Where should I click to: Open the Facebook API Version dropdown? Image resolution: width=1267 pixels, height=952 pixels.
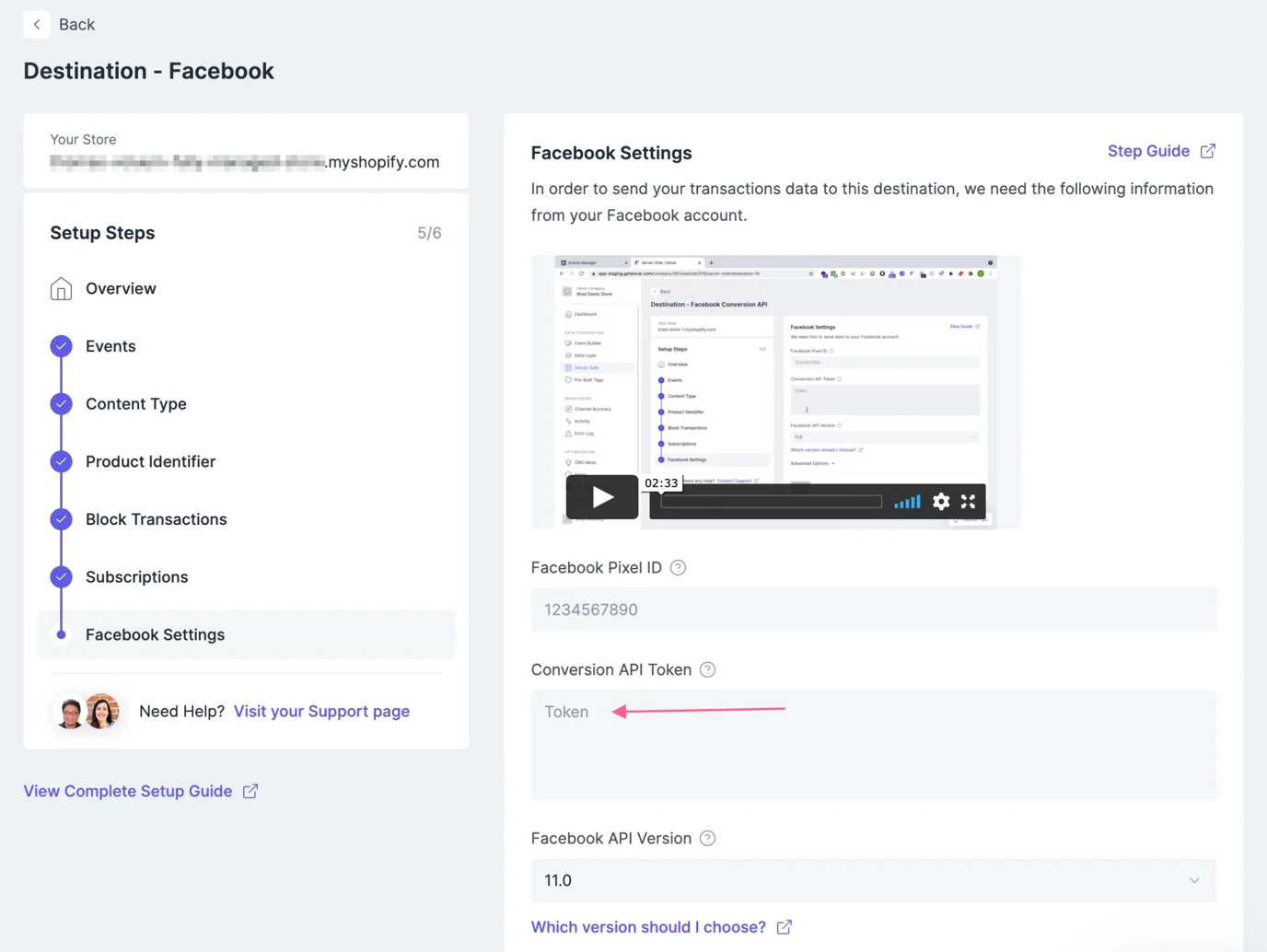click(x=873, y=881)
